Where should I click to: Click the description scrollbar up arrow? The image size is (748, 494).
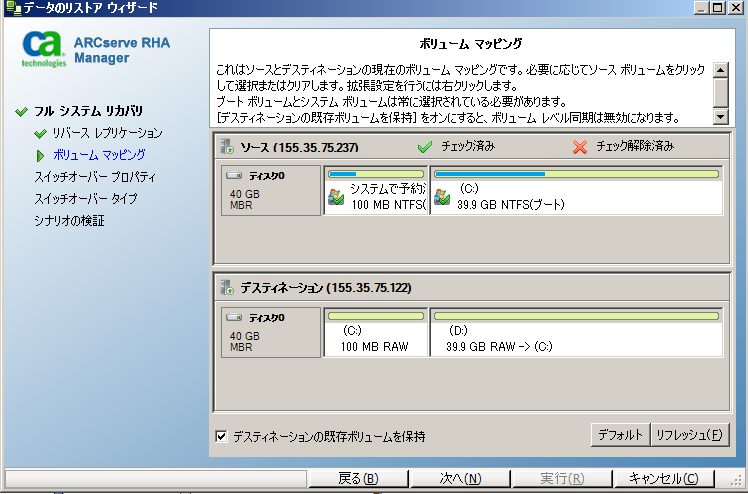(x=720, y=70)
